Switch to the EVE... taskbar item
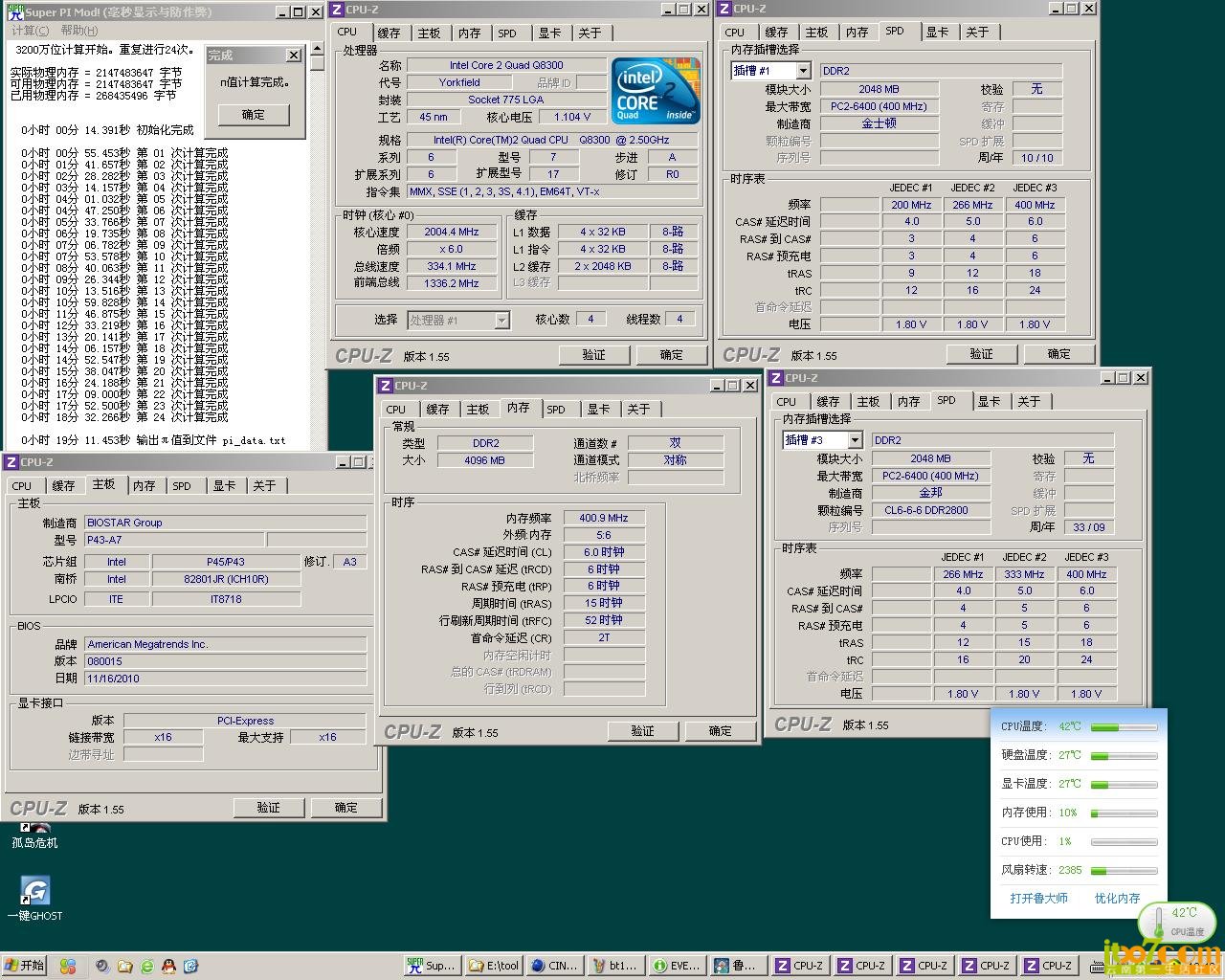 tap(678, 966)
